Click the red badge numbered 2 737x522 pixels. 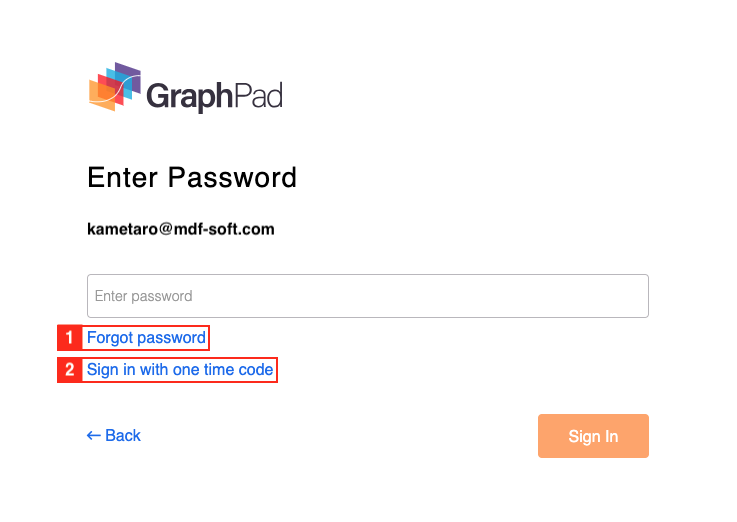tap(69, 370)
